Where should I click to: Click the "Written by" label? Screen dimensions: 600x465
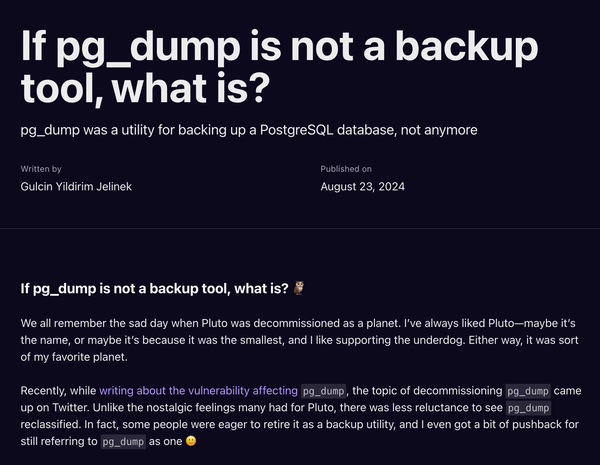click(x=41, y=169)
